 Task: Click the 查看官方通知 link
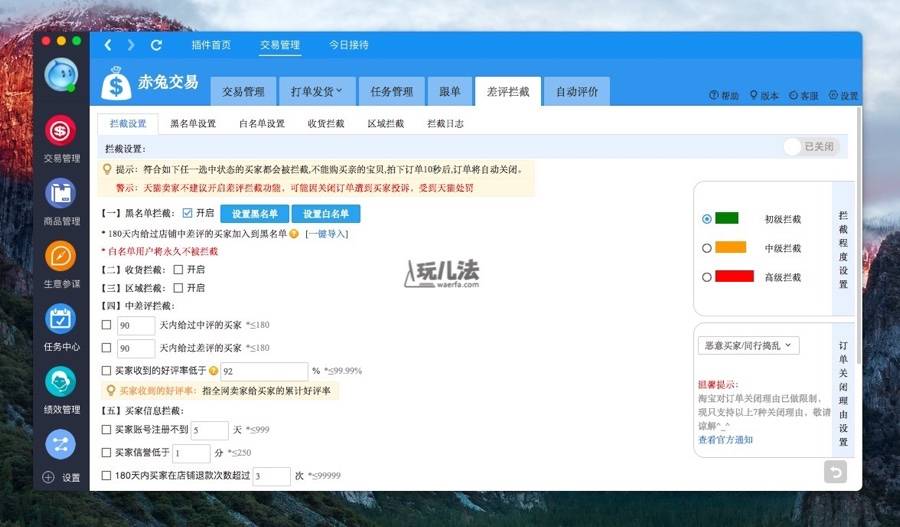[x=725, y=440]
